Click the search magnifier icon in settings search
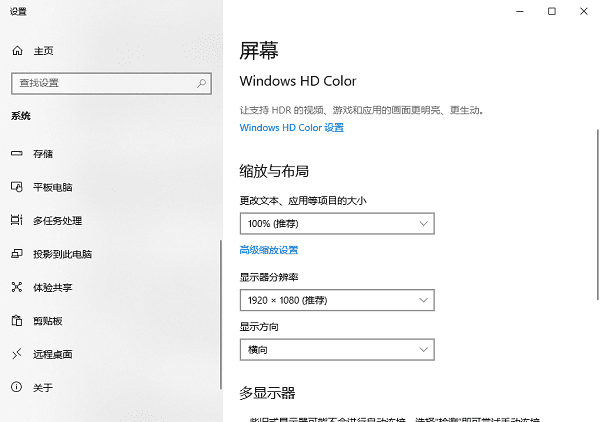 click(202, 83)
